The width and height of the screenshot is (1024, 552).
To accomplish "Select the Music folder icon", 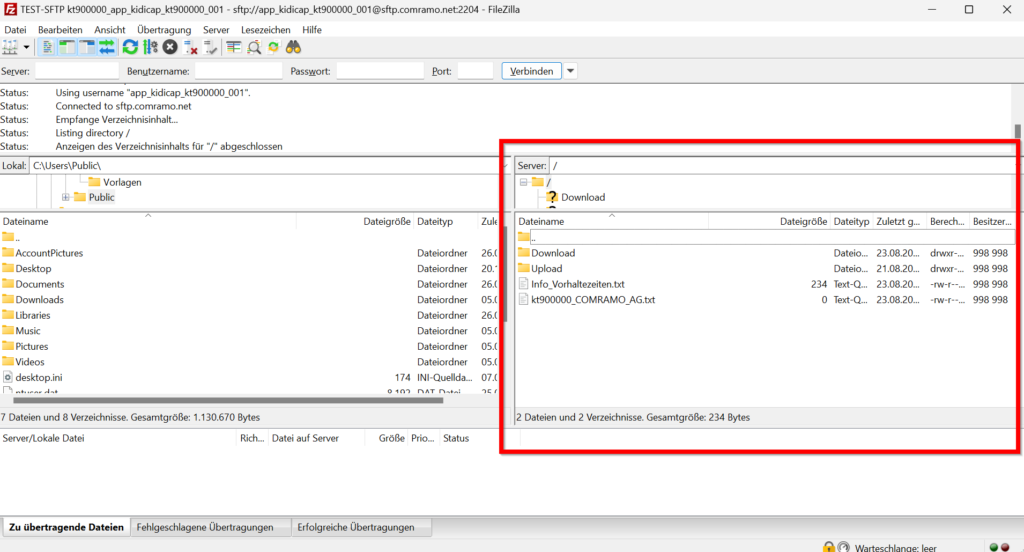I will point(8,331).
